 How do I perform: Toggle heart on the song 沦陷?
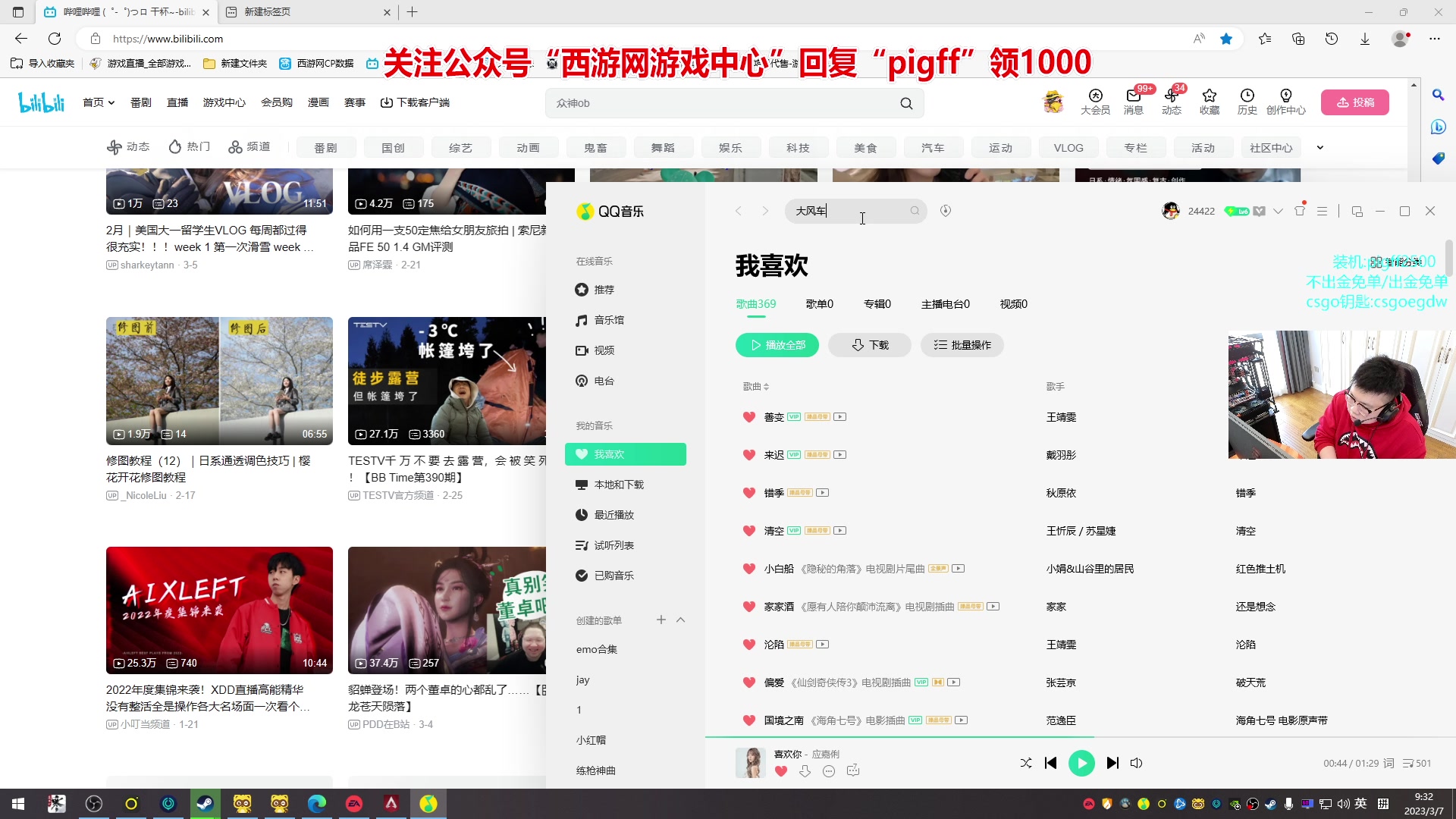pyautogui.click(x=749, y=645)
